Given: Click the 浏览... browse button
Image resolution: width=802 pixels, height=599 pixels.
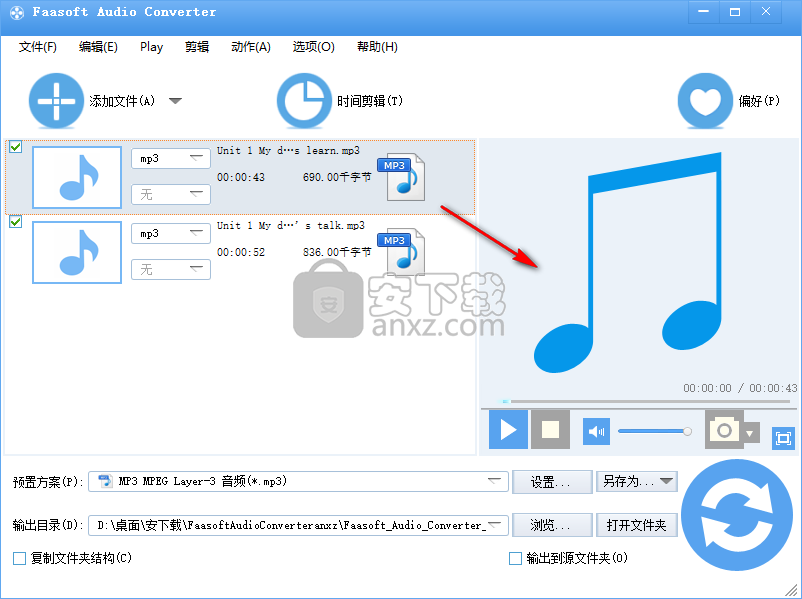Looking at the screenshot, I should 552,525.
